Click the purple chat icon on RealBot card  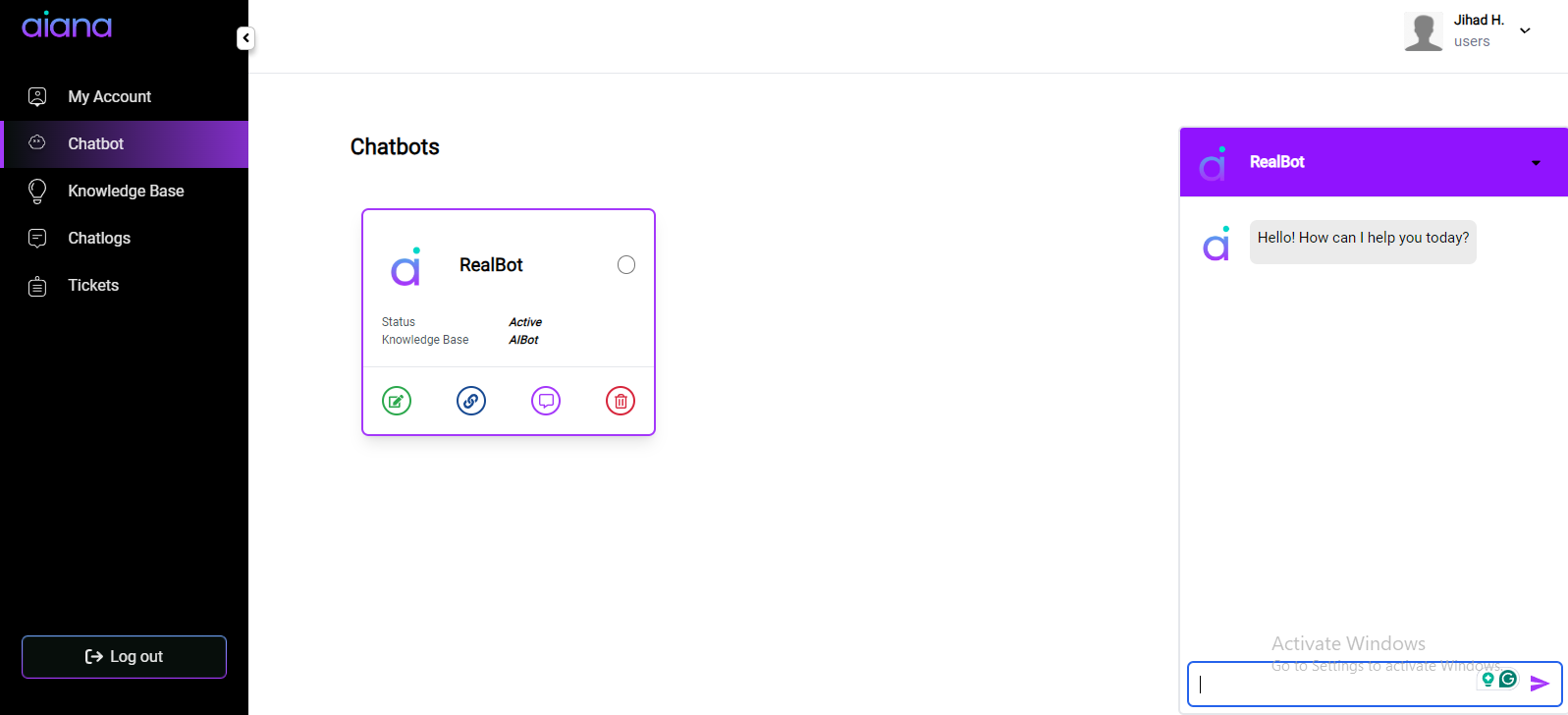point(546,401)
